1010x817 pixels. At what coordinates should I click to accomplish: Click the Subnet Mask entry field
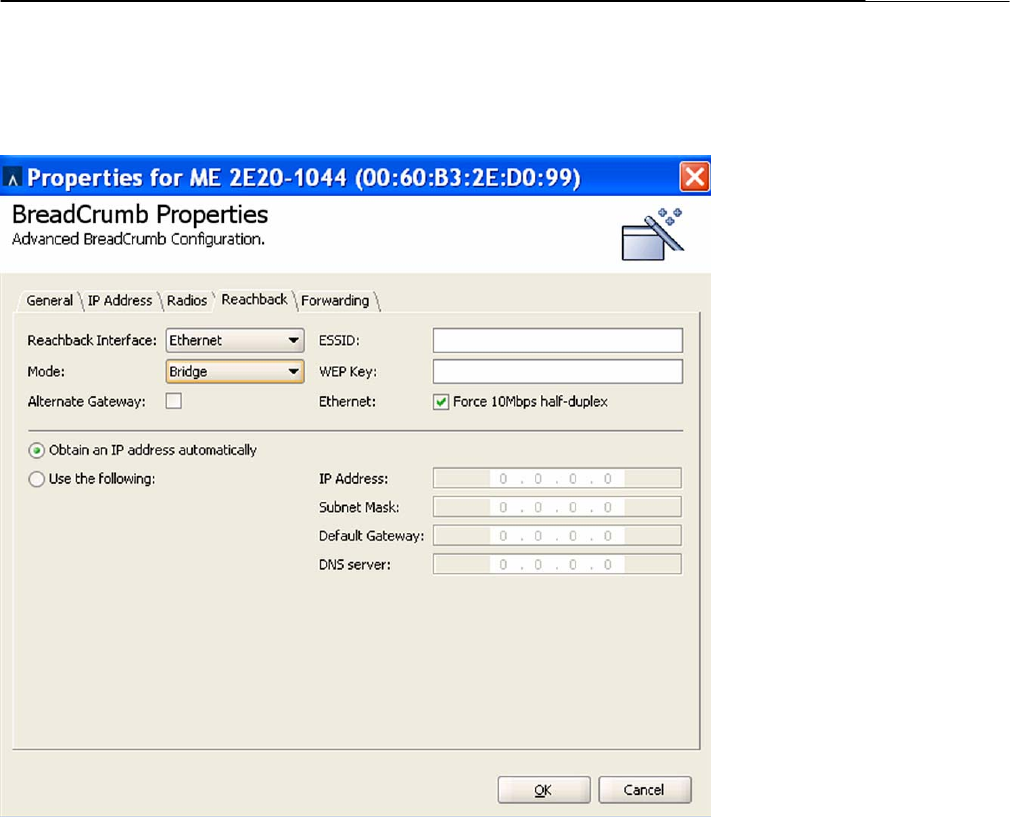tap(557, 507)
